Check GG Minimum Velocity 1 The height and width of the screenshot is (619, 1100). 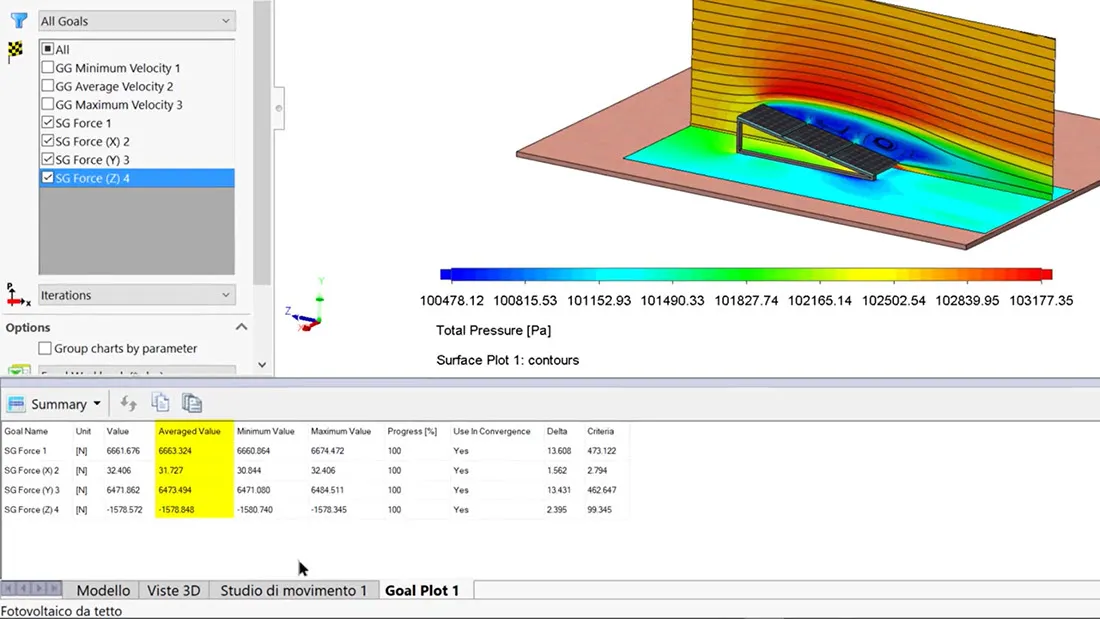tap(48, 67)
